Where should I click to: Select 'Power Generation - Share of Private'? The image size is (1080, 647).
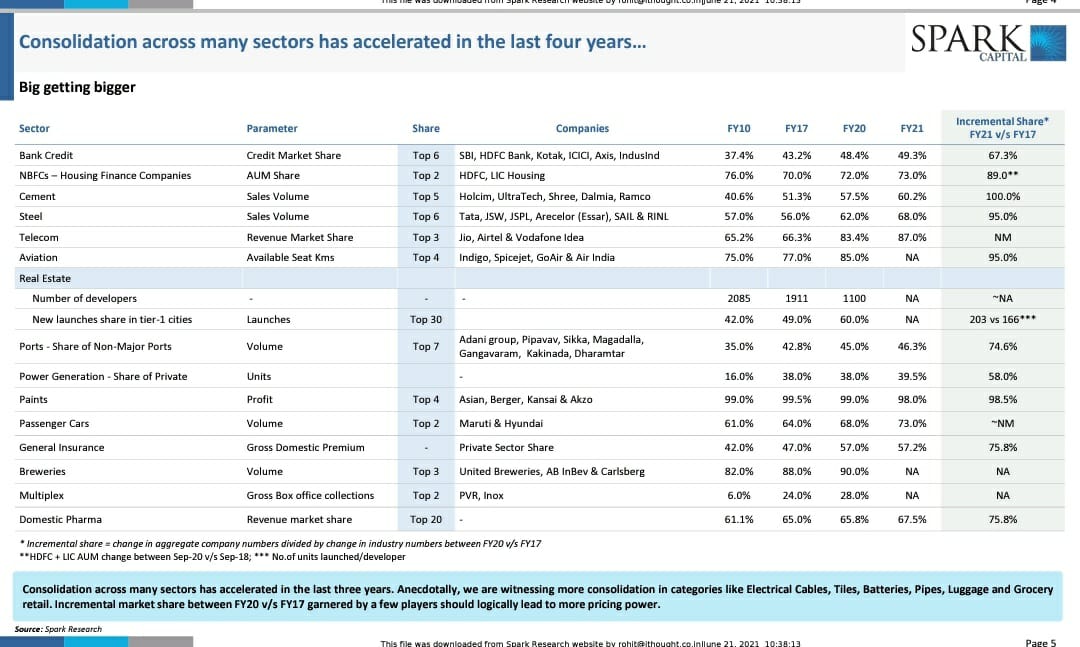coord(103,376)
